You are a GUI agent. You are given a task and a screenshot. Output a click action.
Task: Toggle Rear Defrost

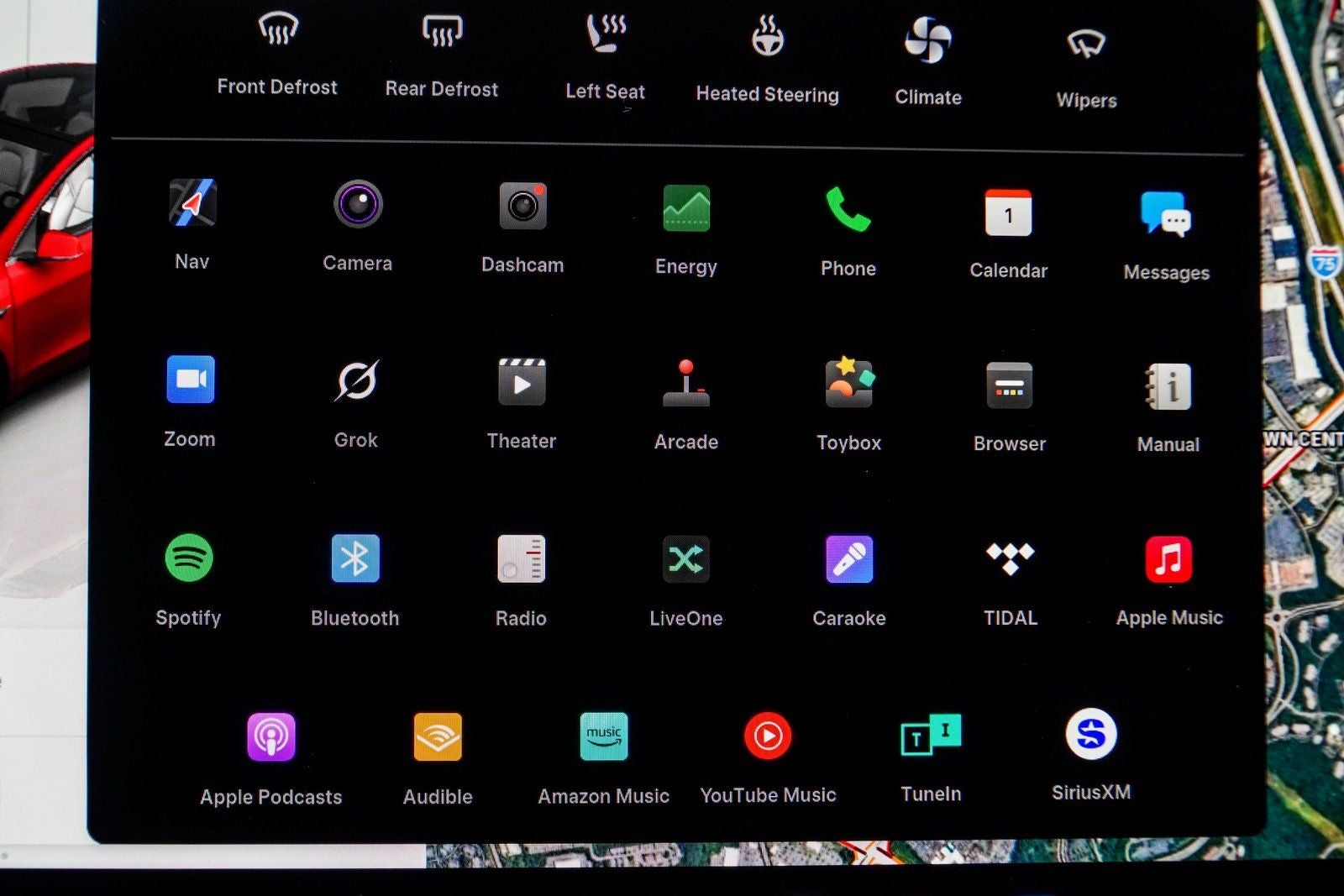pyautogui.click(x=442, y=33)
